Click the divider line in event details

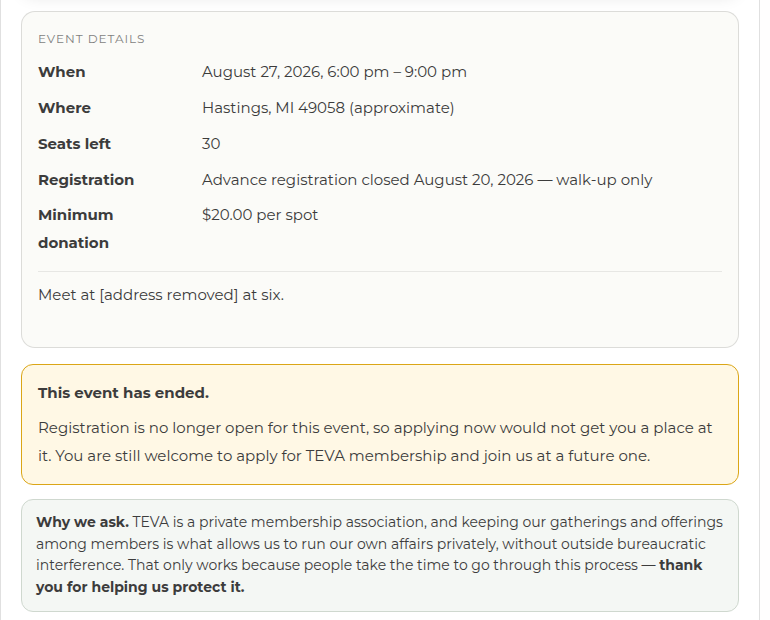coord(380,271)
